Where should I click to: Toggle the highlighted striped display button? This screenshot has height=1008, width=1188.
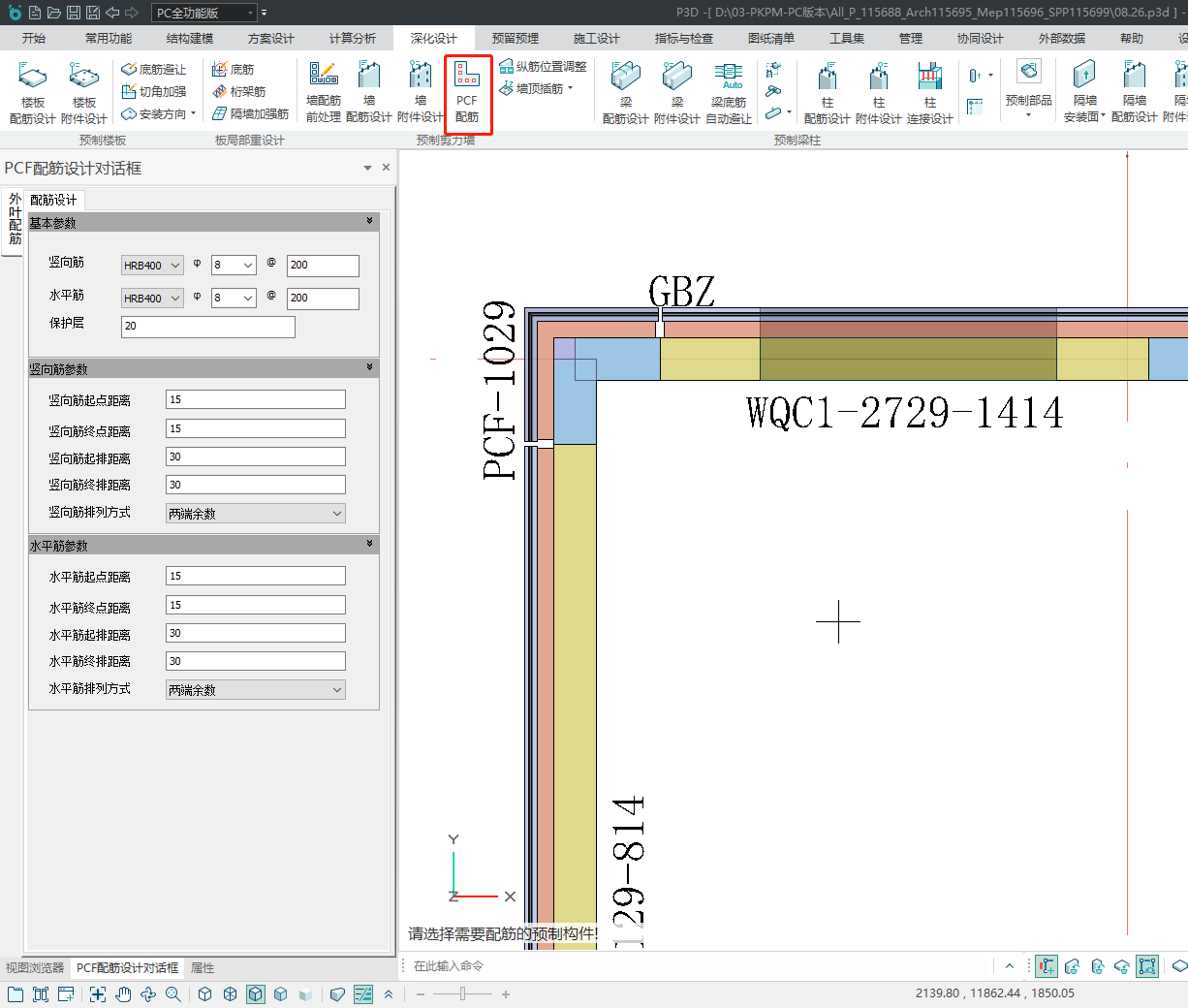pos(363,993)
